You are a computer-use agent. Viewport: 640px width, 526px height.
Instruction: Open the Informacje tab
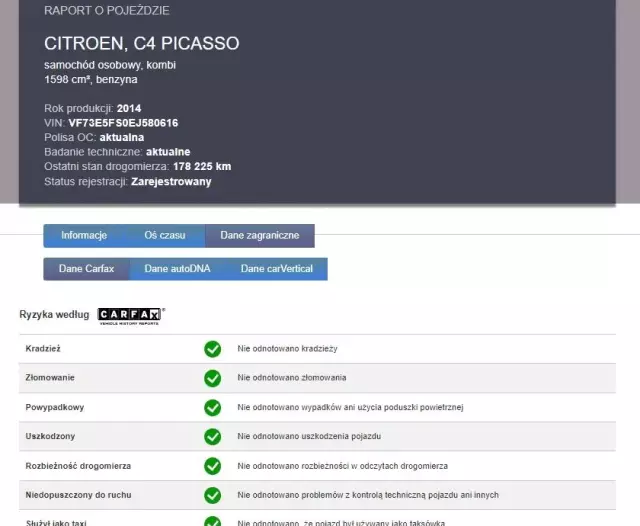[x=84, y=235]
